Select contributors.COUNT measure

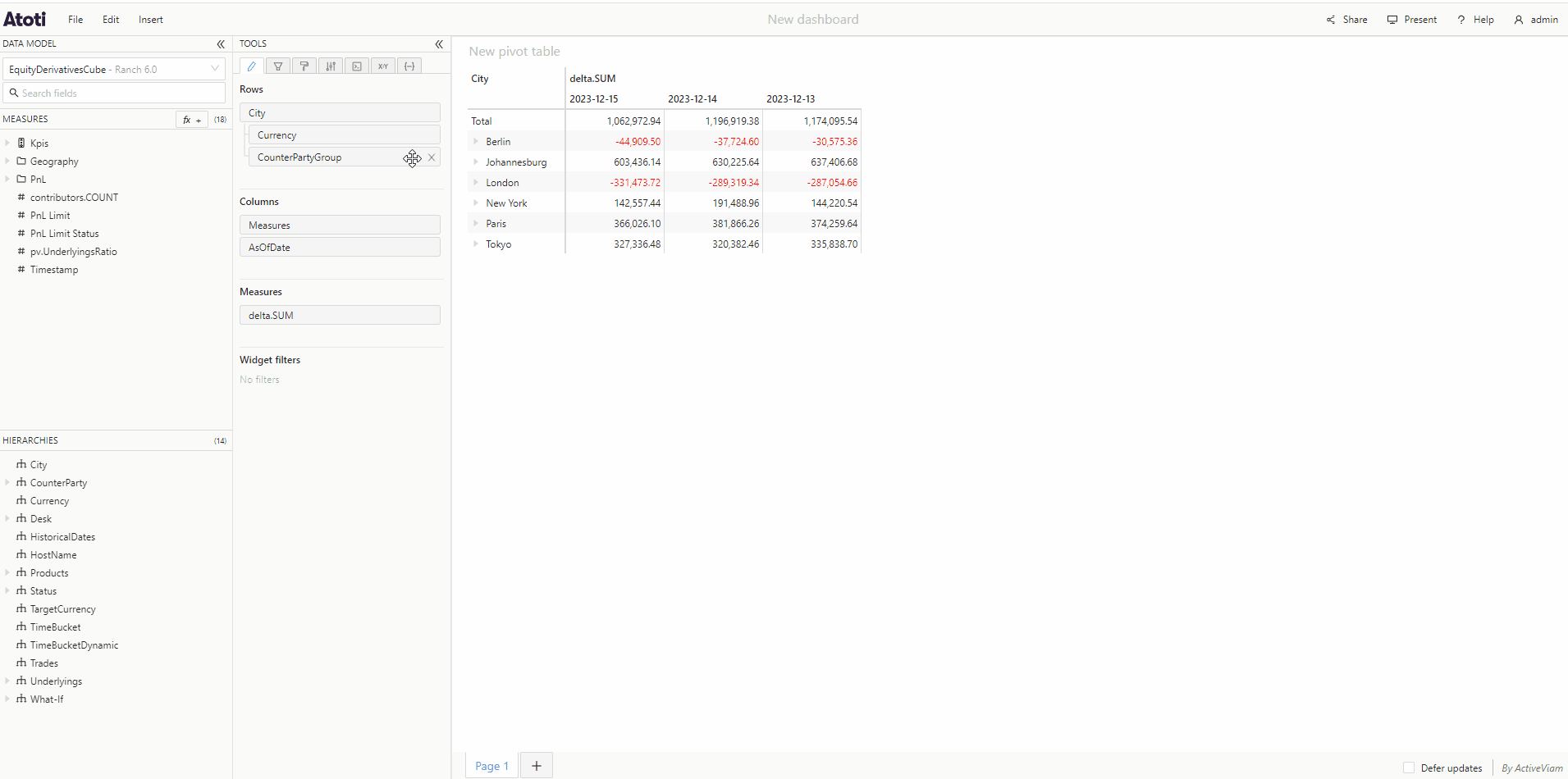pyautogui.click(x=74, y=198)
